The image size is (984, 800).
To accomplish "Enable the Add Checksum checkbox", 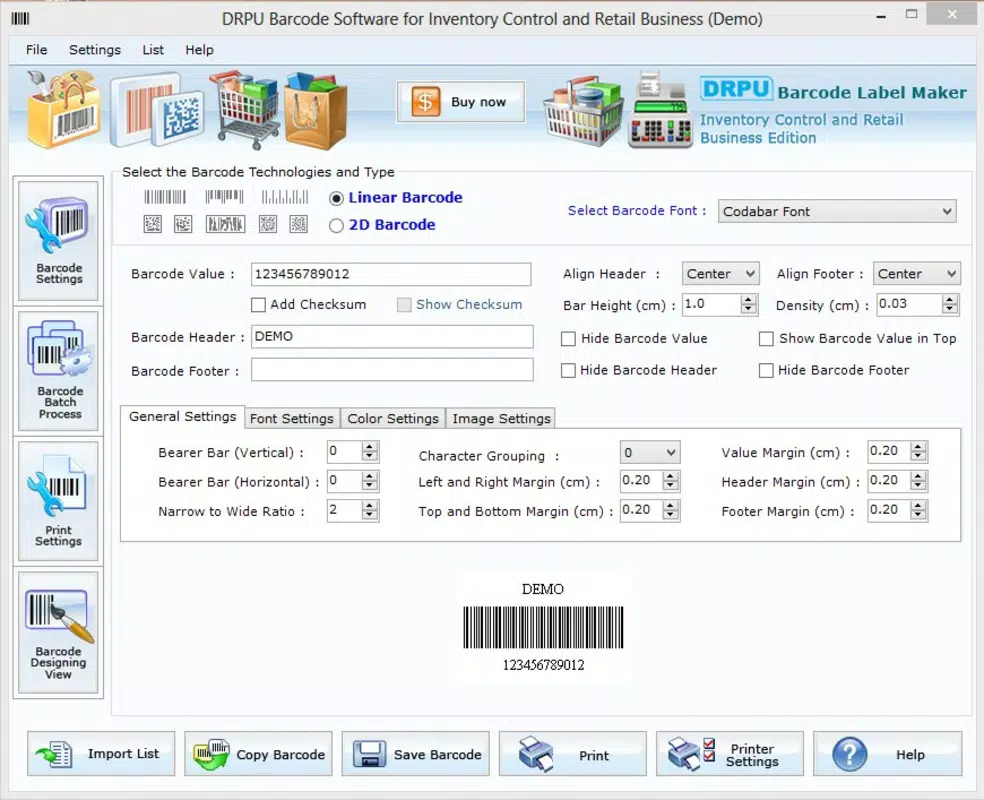I will click(258, 305).
